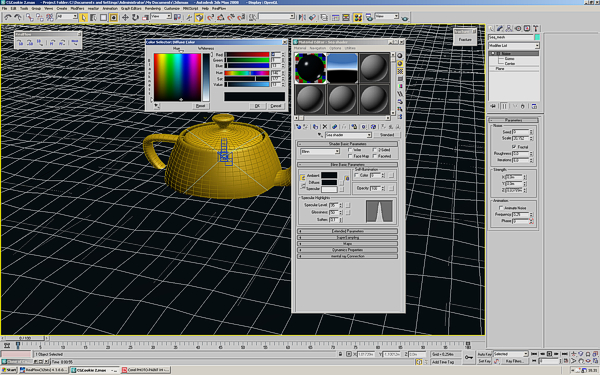Open Material Editor's Navigation menu
The height and width of the screenshot is (375, 600).
pyautogui.click(x=318, y=48)
